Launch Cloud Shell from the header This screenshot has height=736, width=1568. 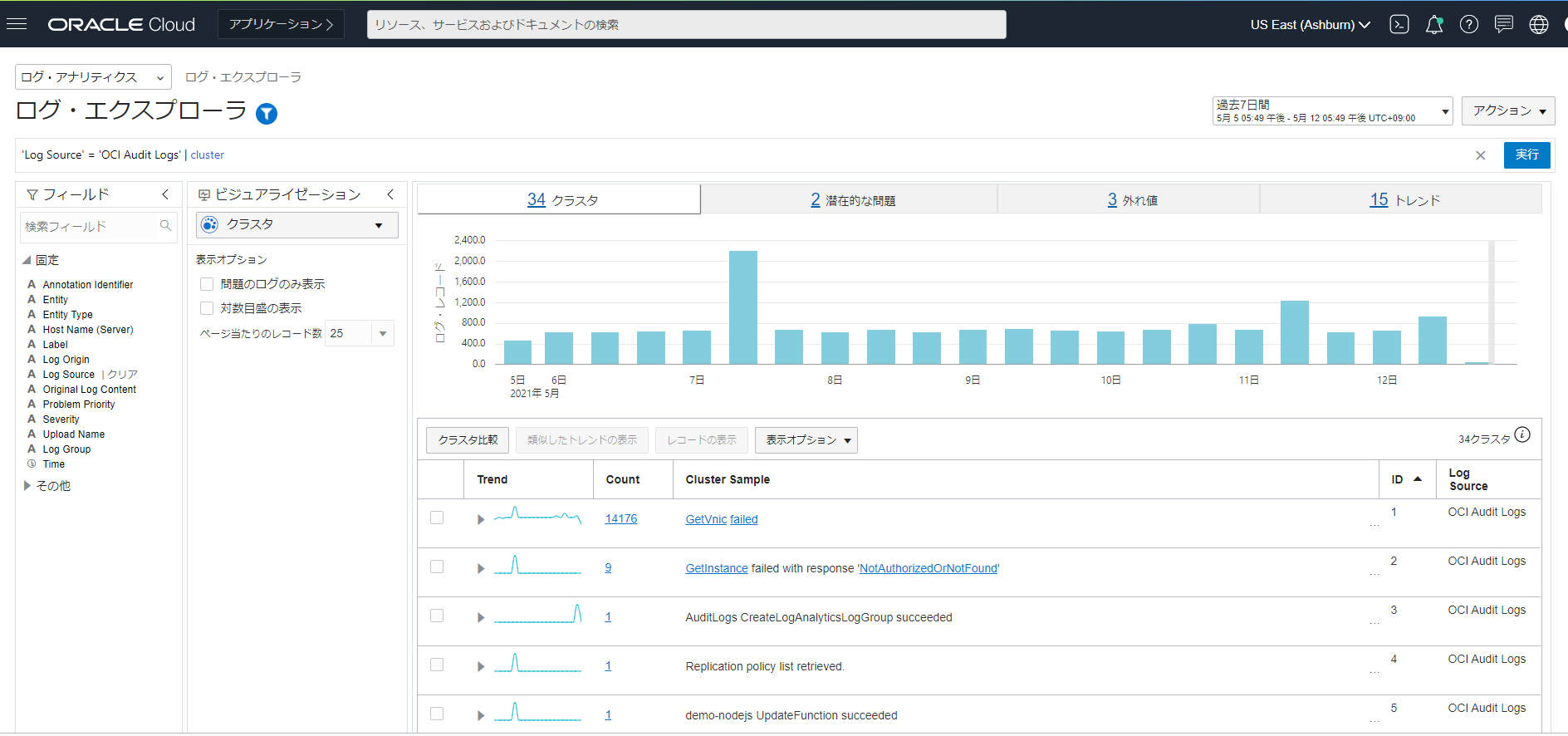point(1399,24)
